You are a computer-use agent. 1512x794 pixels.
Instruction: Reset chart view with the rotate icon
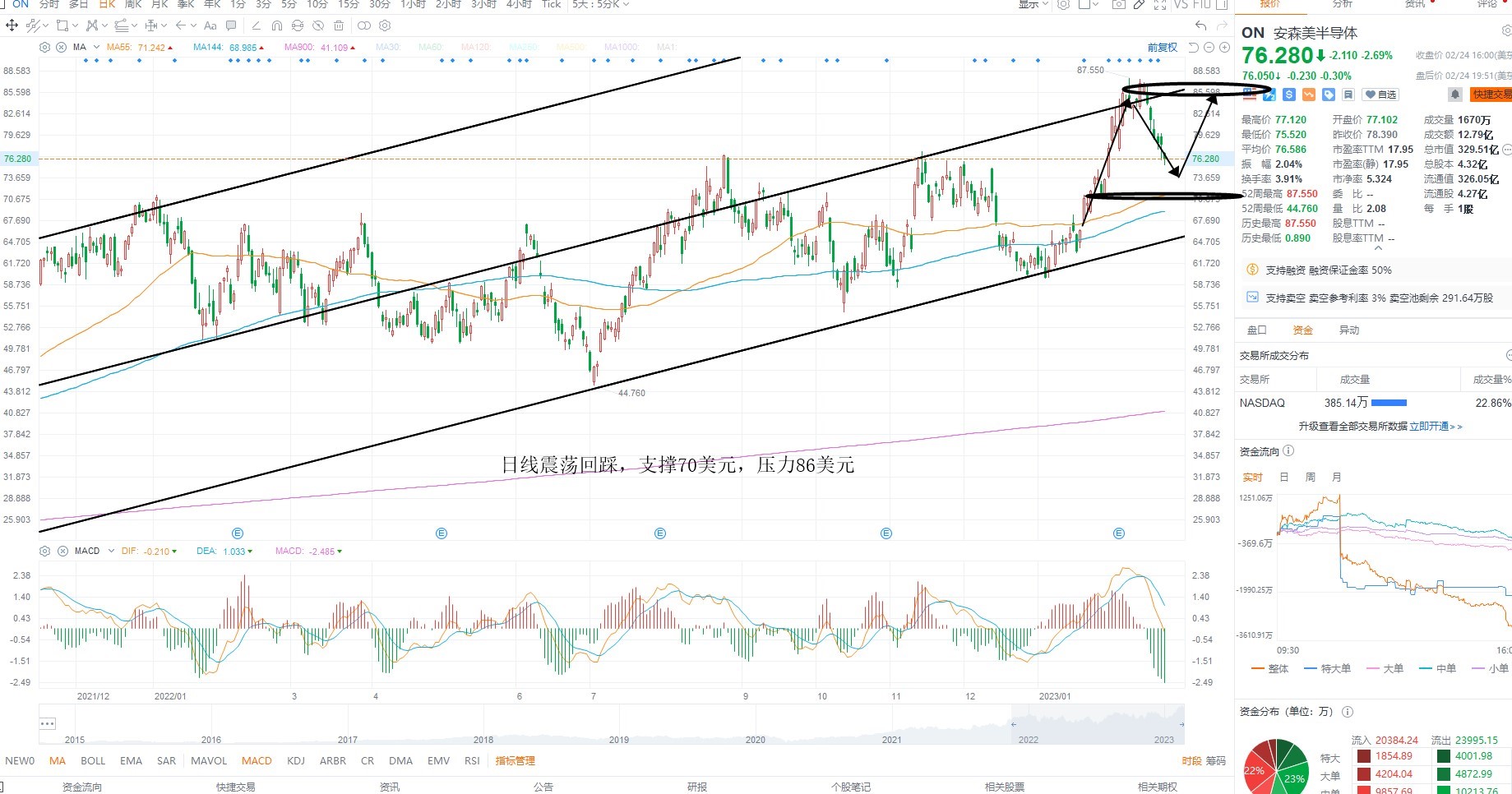(x=1194, y=48)
